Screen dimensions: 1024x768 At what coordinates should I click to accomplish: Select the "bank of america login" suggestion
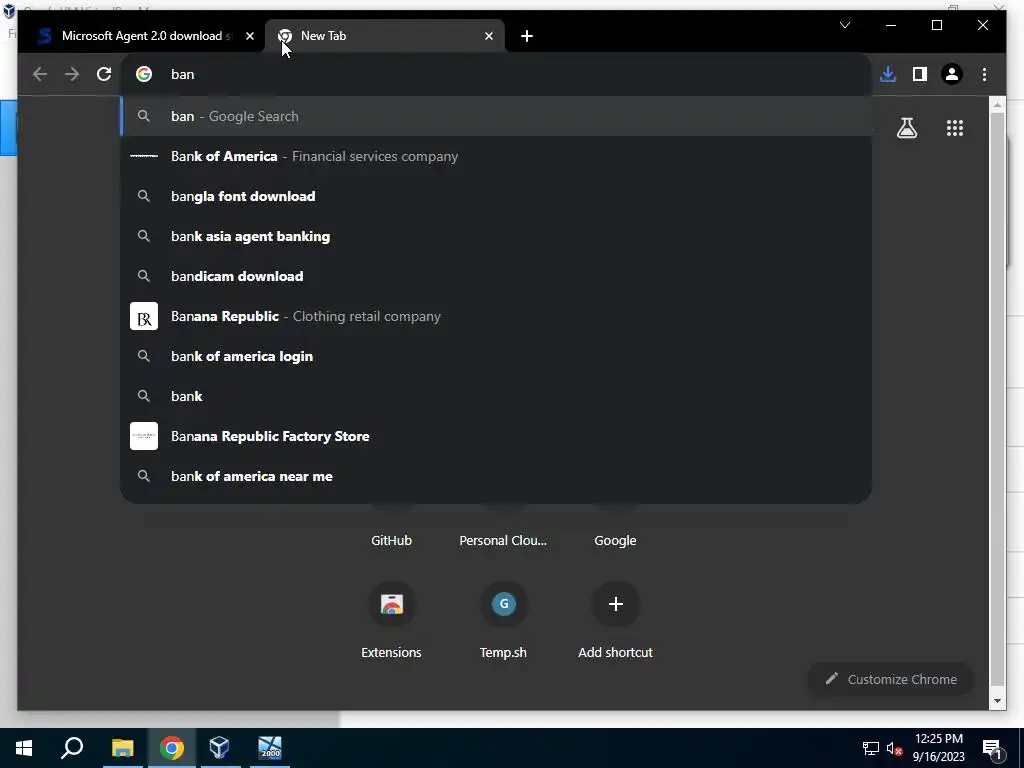point(496,356)
